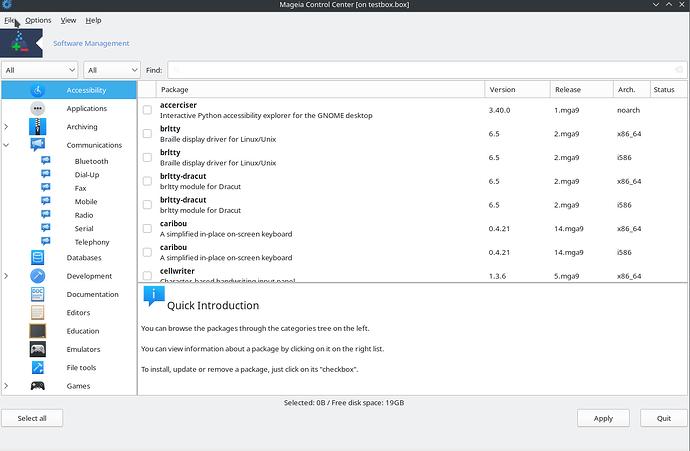This screenshot has width=690, height=451.
Task: Tick the brltty-dracut i586 checkbox
Action: [147, 205]
